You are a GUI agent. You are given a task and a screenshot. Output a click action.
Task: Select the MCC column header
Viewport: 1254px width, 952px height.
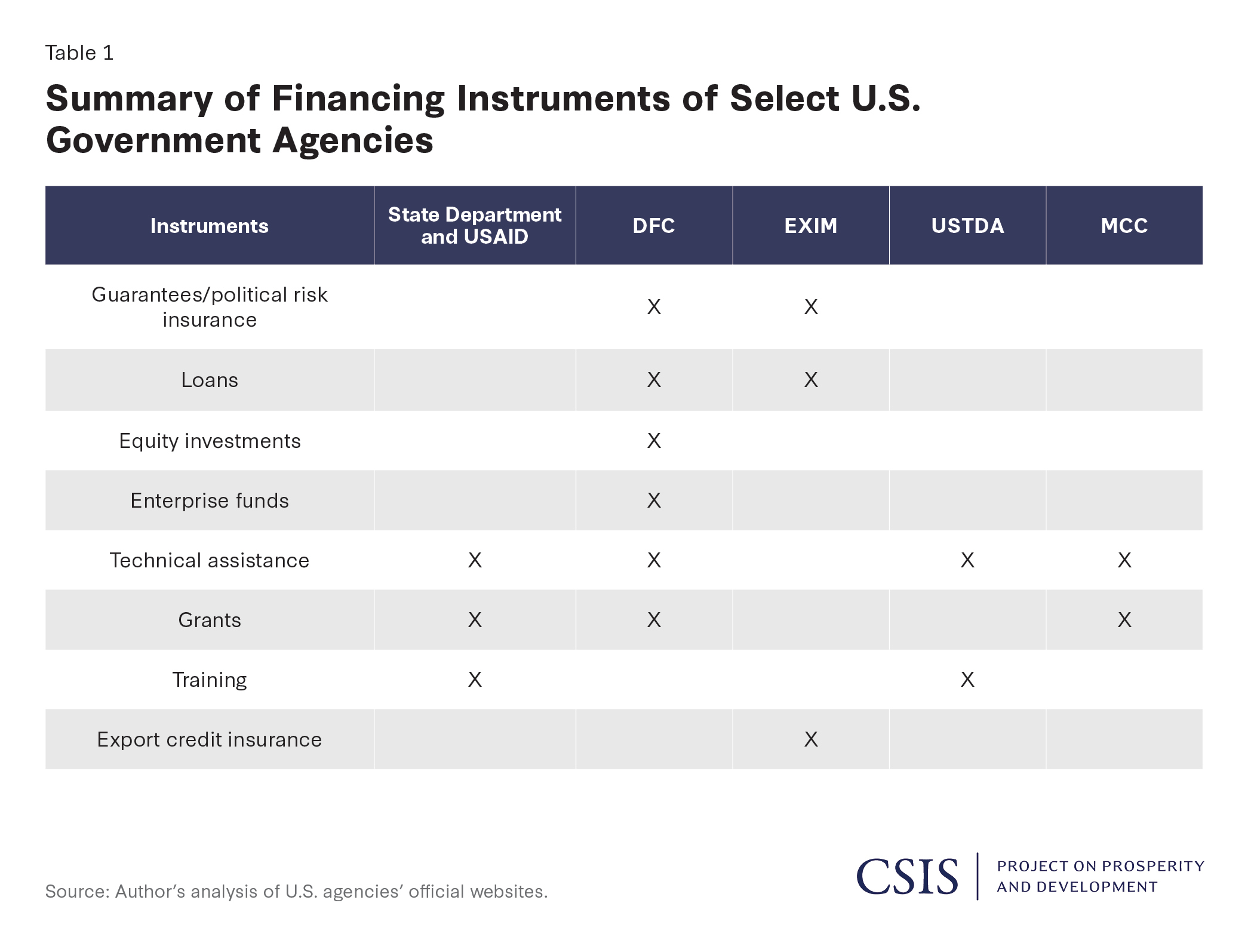[1124, 226]
